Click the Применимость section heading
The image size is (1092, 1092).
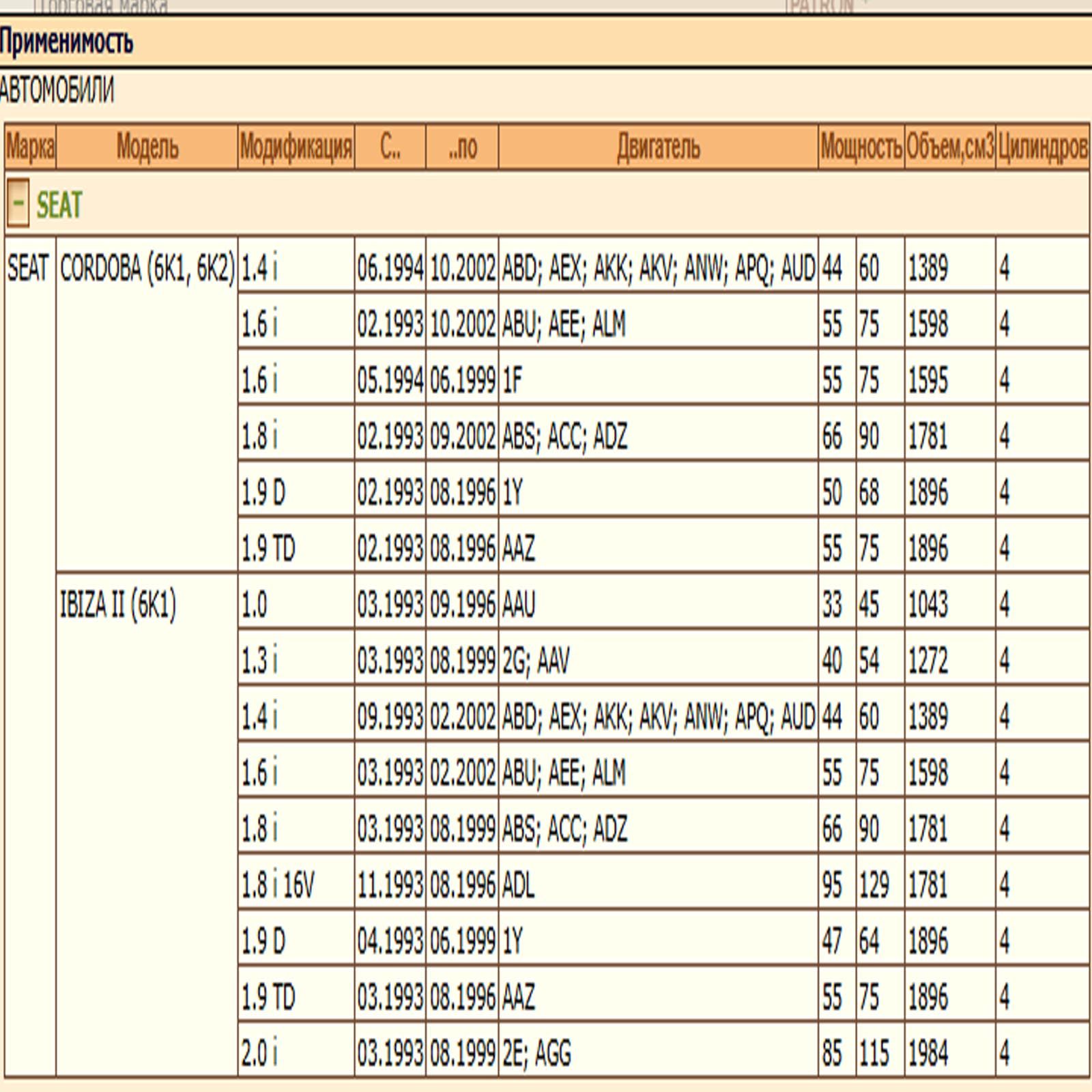tap(66, 42)
